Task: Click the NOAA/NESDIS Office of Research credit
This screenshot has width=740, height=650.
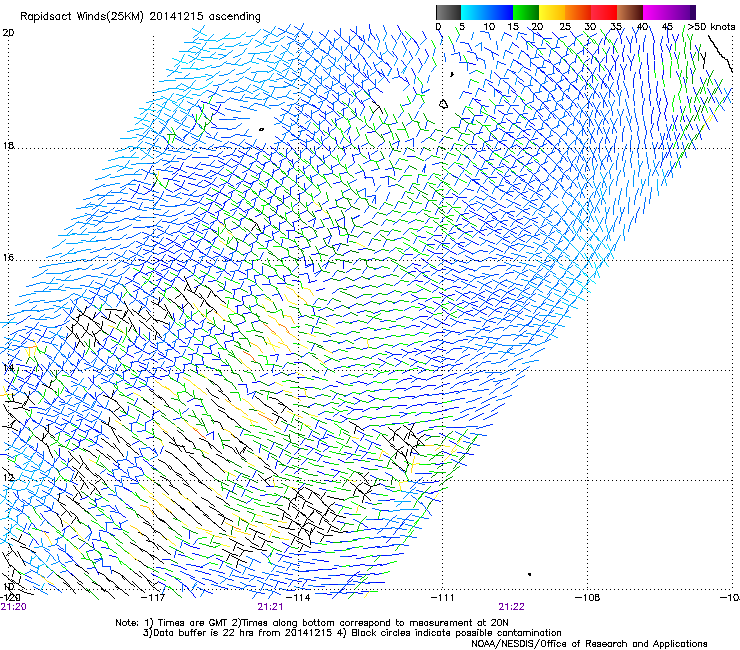Action: pos(589,644)
